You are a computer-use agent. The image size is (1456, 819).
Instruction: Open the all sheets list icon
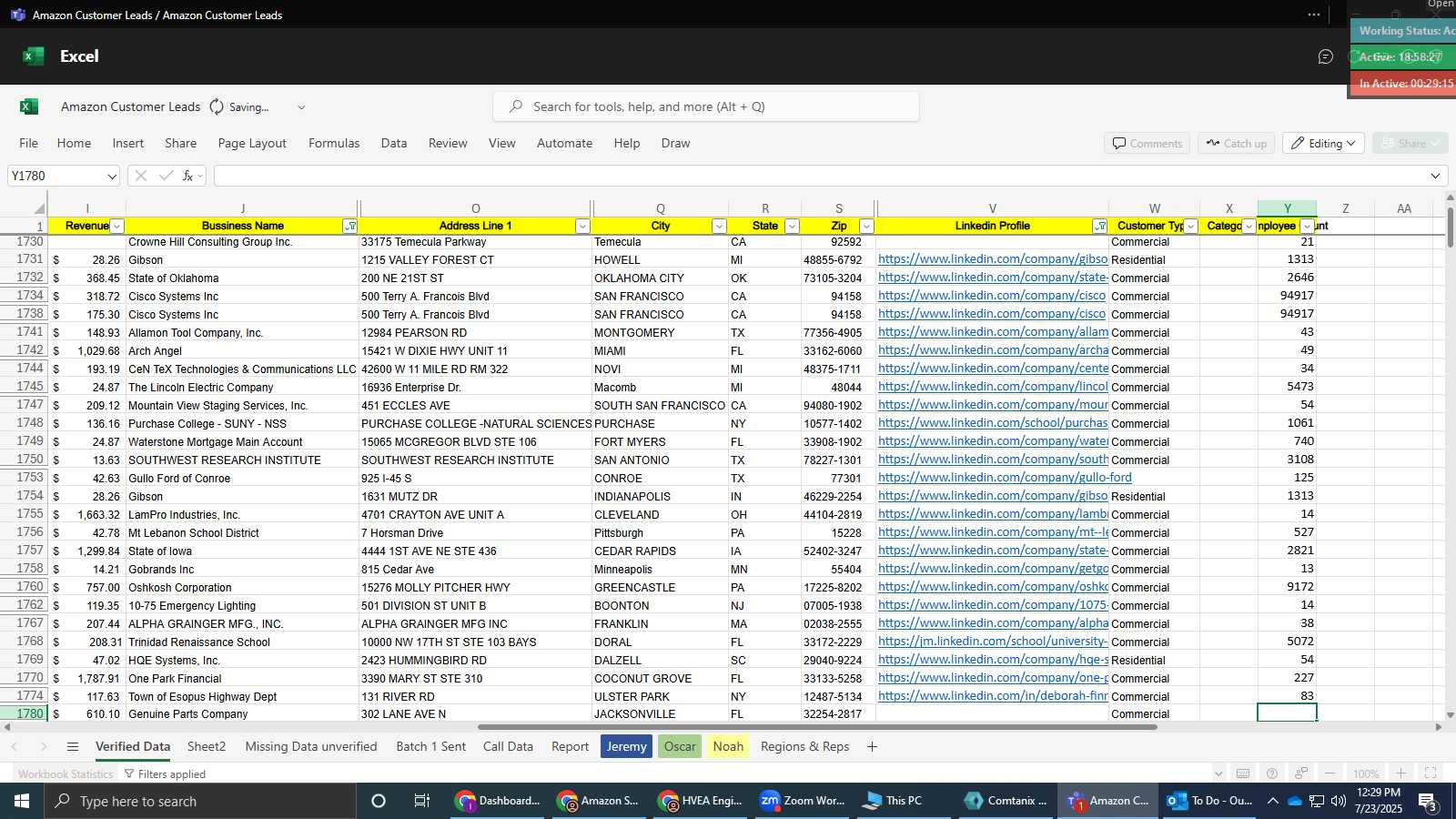coord(73,746)
